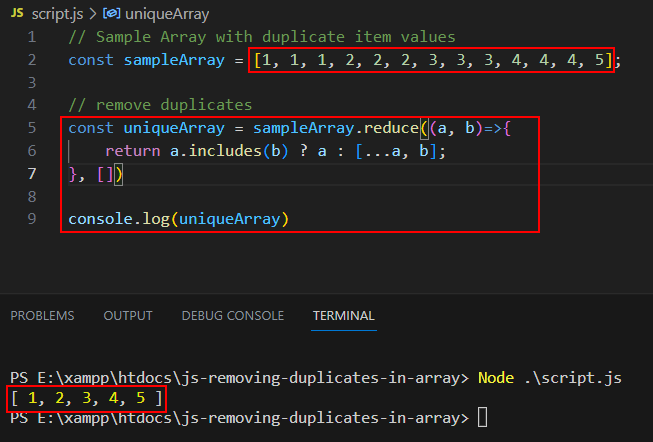Click line number 1 in gutter
The image size is (653, 442).
click(x=32, y=37)
